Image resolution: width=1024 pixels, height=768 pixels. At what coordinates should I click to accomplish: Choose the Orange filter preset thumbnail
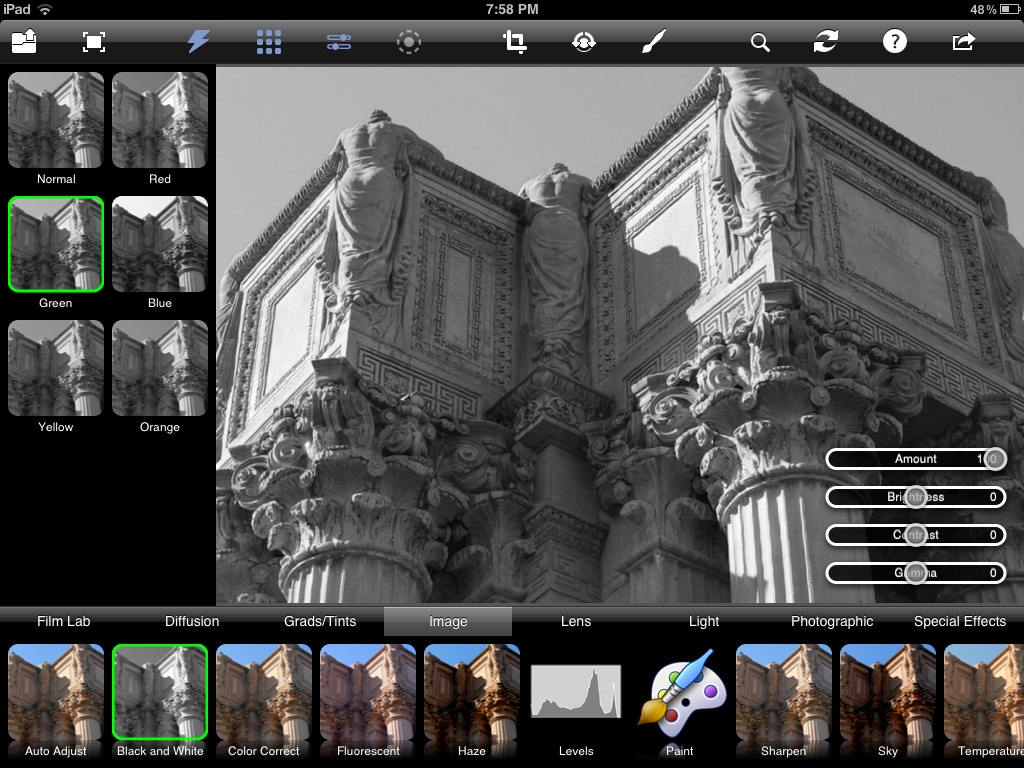(x=160, y=368)
